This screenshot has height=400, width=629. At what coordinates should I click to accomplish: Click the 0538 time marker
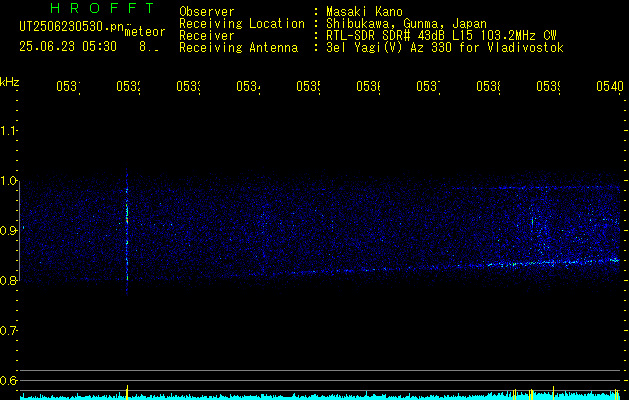coord(488,86)
